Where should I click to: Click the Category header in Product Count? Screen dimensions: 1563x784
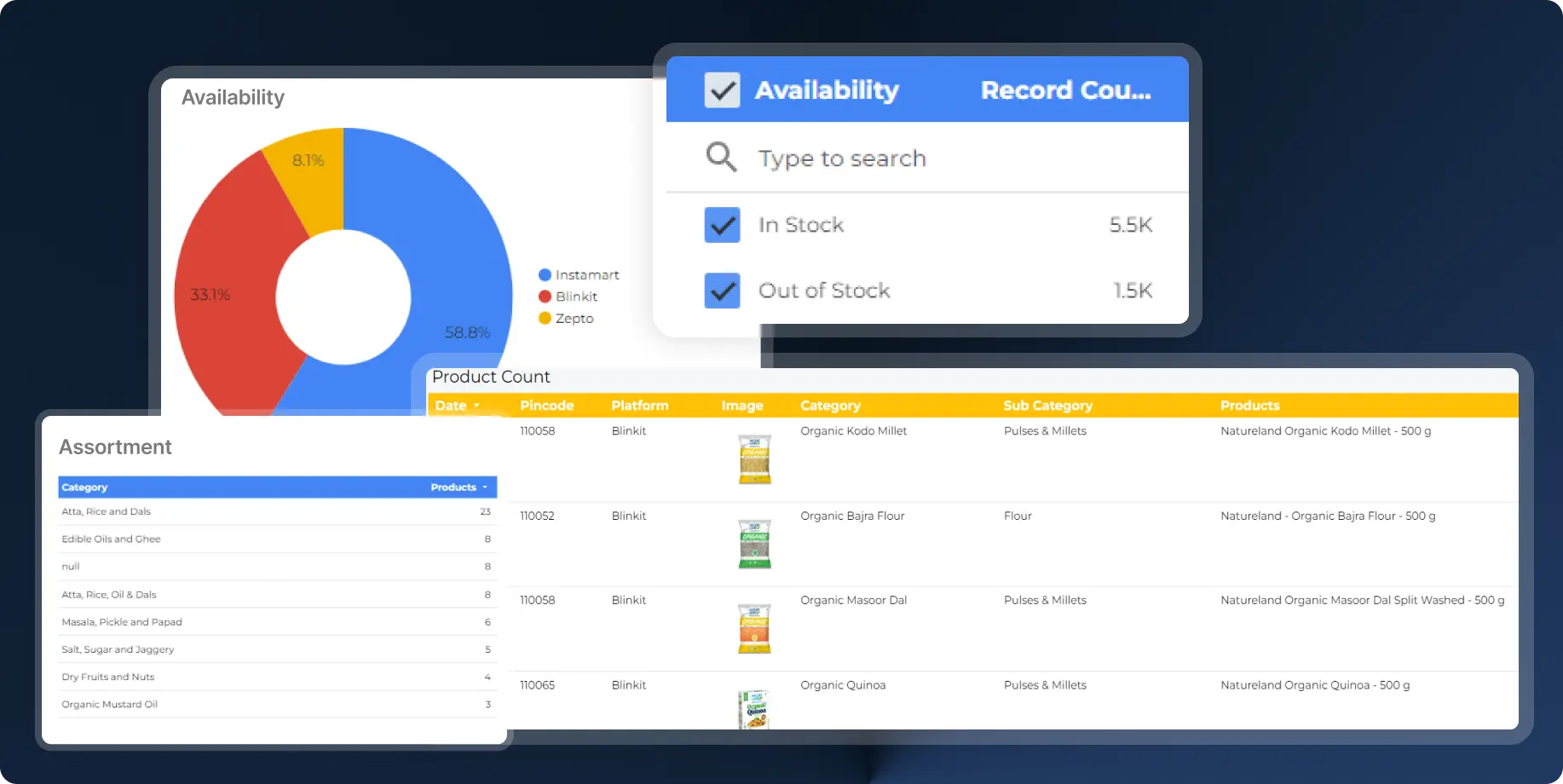(x=830, y=406)
